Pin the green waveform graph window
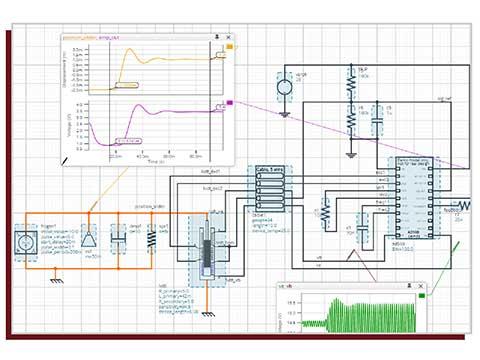This screenshot has height=360, width=480. [x=410, y=286]
